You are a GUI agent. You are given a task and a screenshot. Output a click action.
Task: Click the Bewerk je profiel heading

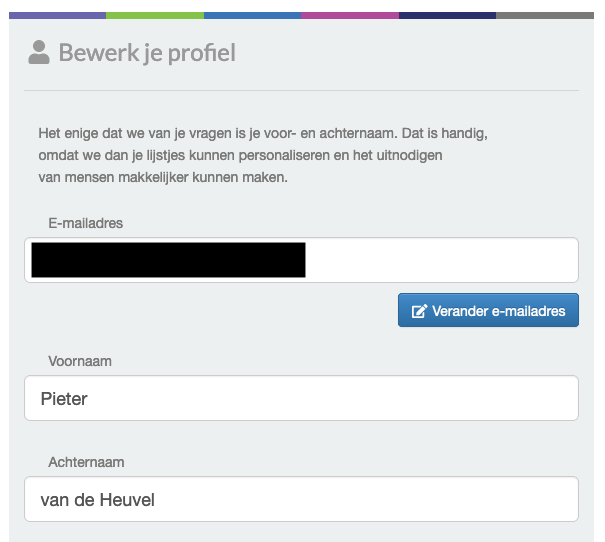pyautogui.click(x=147, y=53)
